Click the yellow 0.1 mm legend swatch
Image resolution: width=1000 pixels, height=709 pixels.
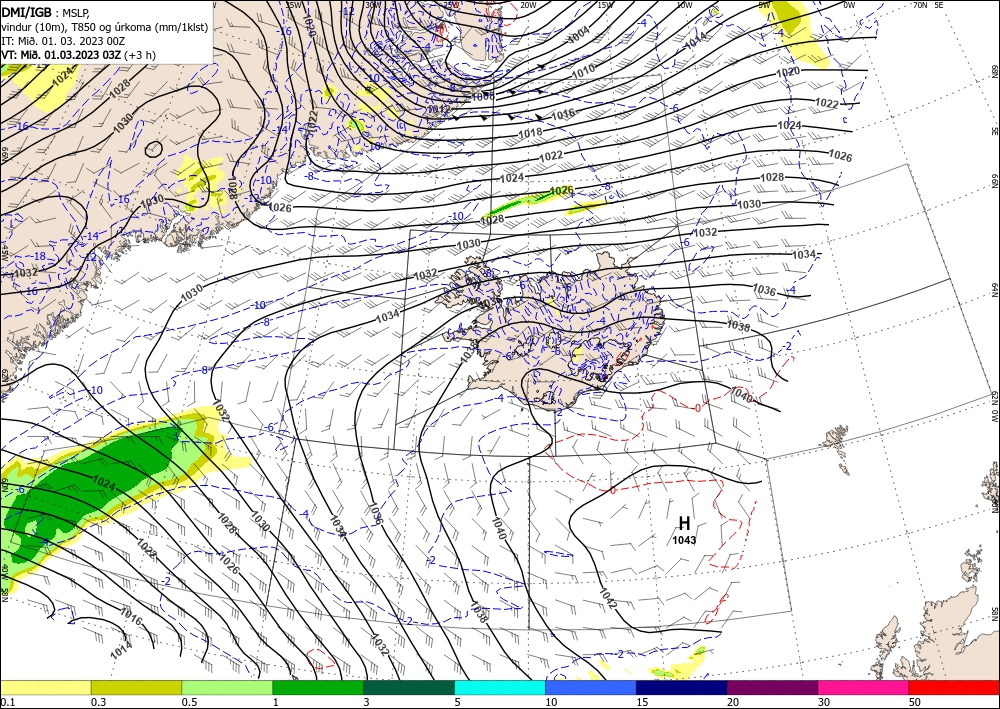pos(45,687)
